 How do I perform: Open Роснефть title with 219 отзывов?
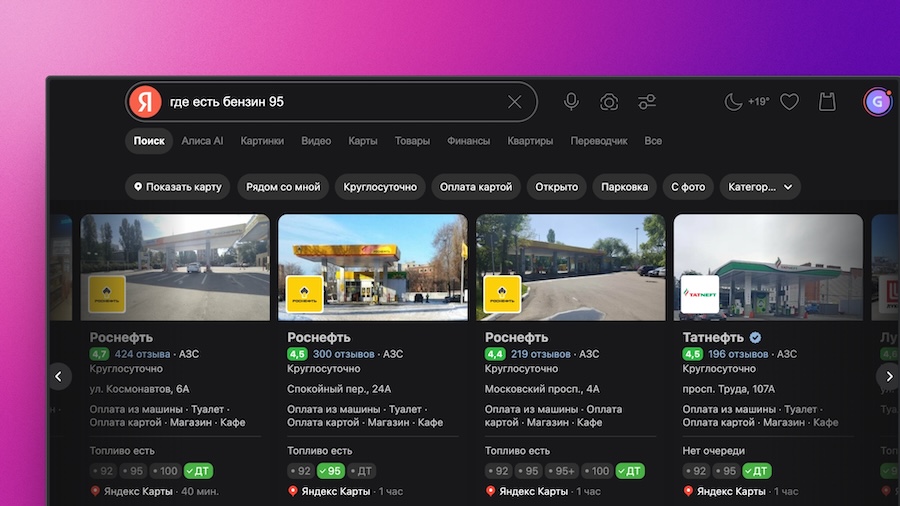pyautogui.click(x=517, y=337)
